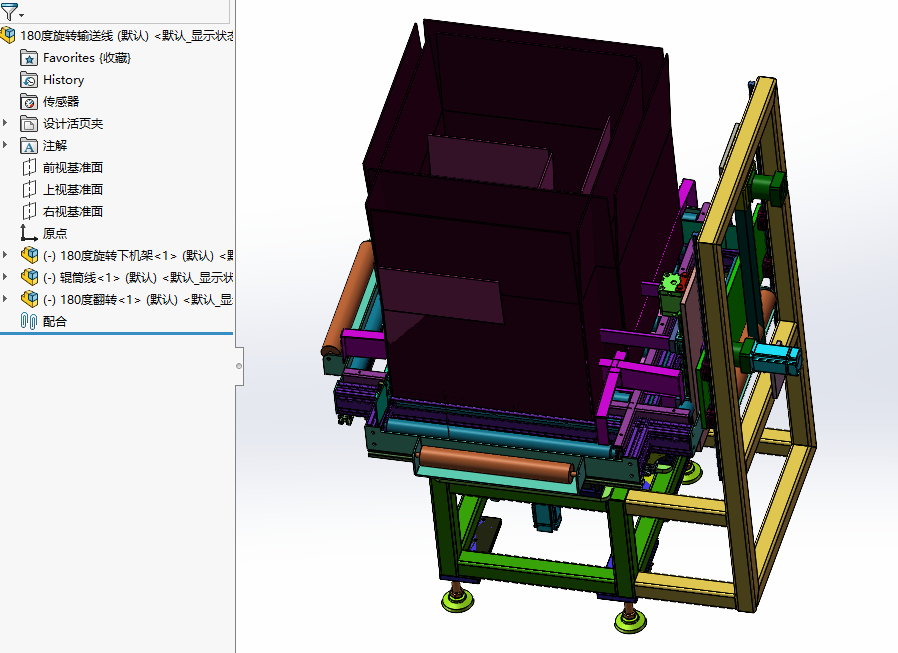Select the front orange roller in the model
The width and height of the screenshot is (898, 653).
coord(495,466)
